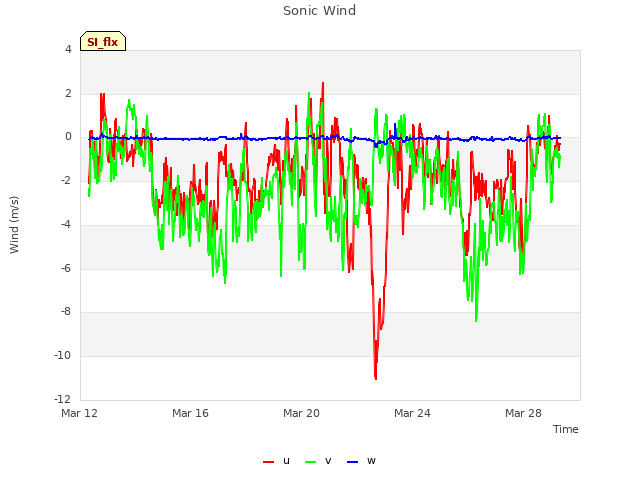
Task: Click the -10 y-axis tick label
Action: 62,356
